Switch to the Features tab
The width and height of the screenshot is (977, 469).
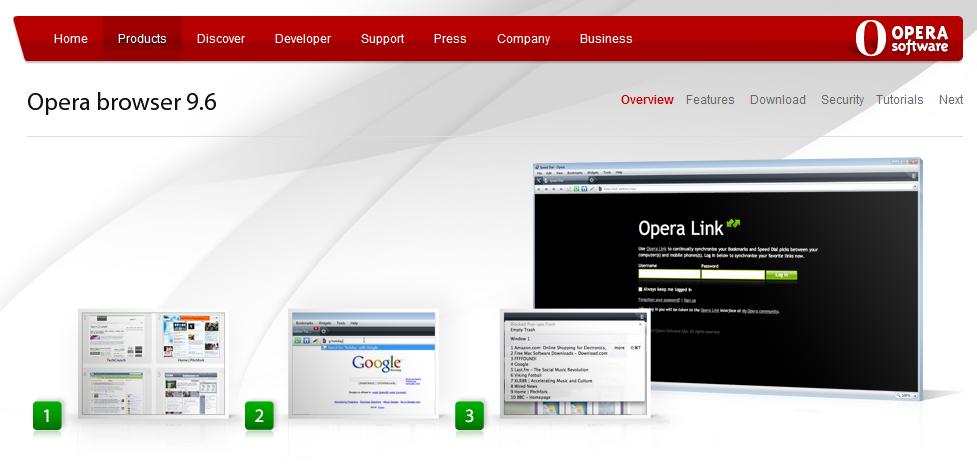pyautogui.click(x=710, y=100)
